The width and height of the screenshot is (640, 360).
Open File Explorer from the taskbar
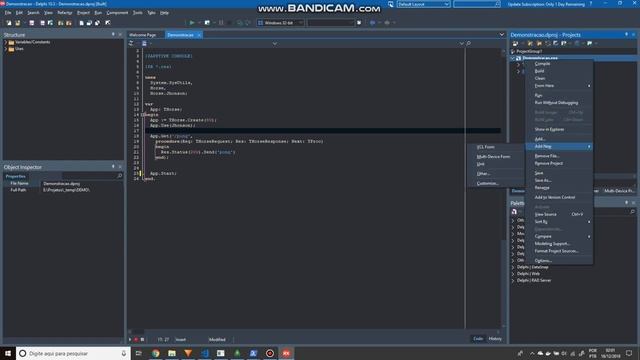pos(172,353)
